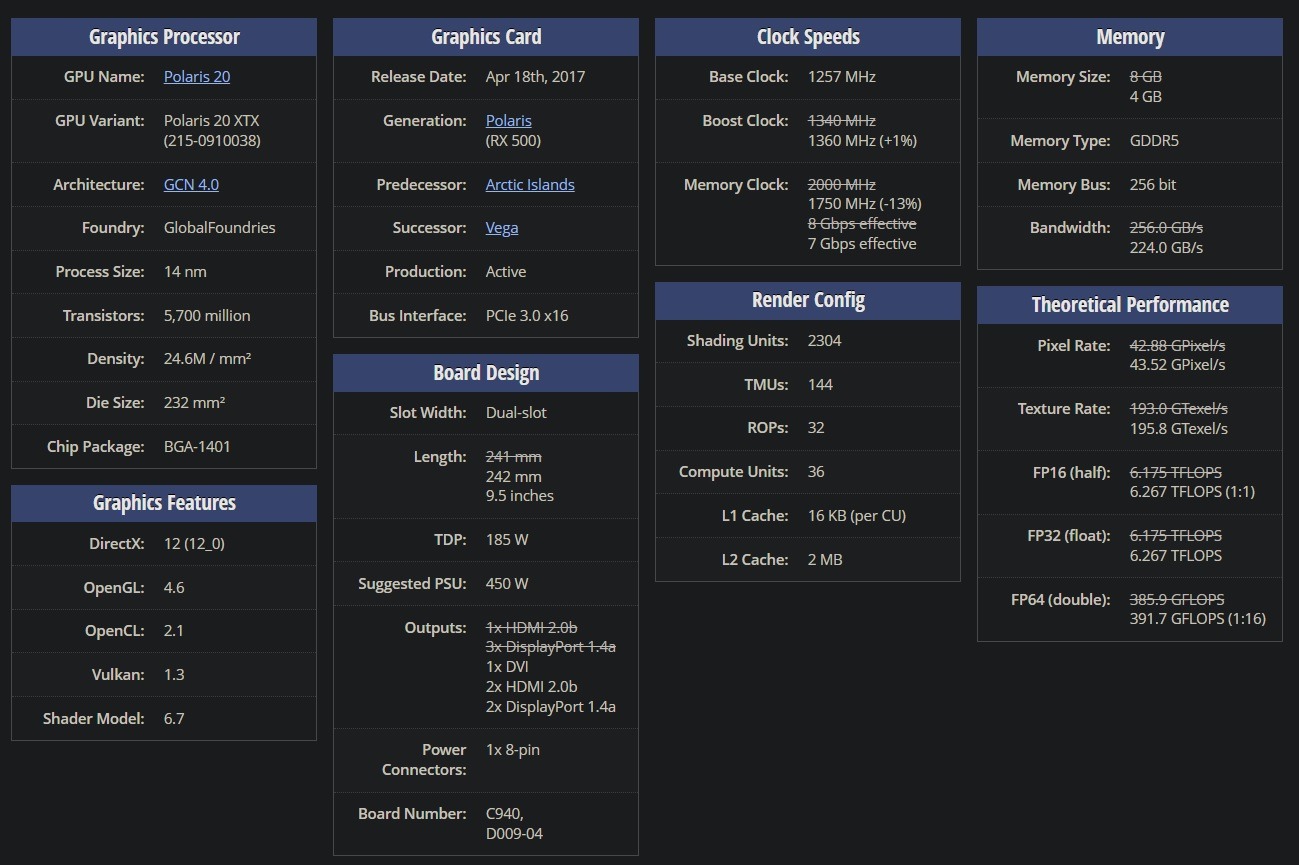Select the Render Config section header

pos(808,300)
